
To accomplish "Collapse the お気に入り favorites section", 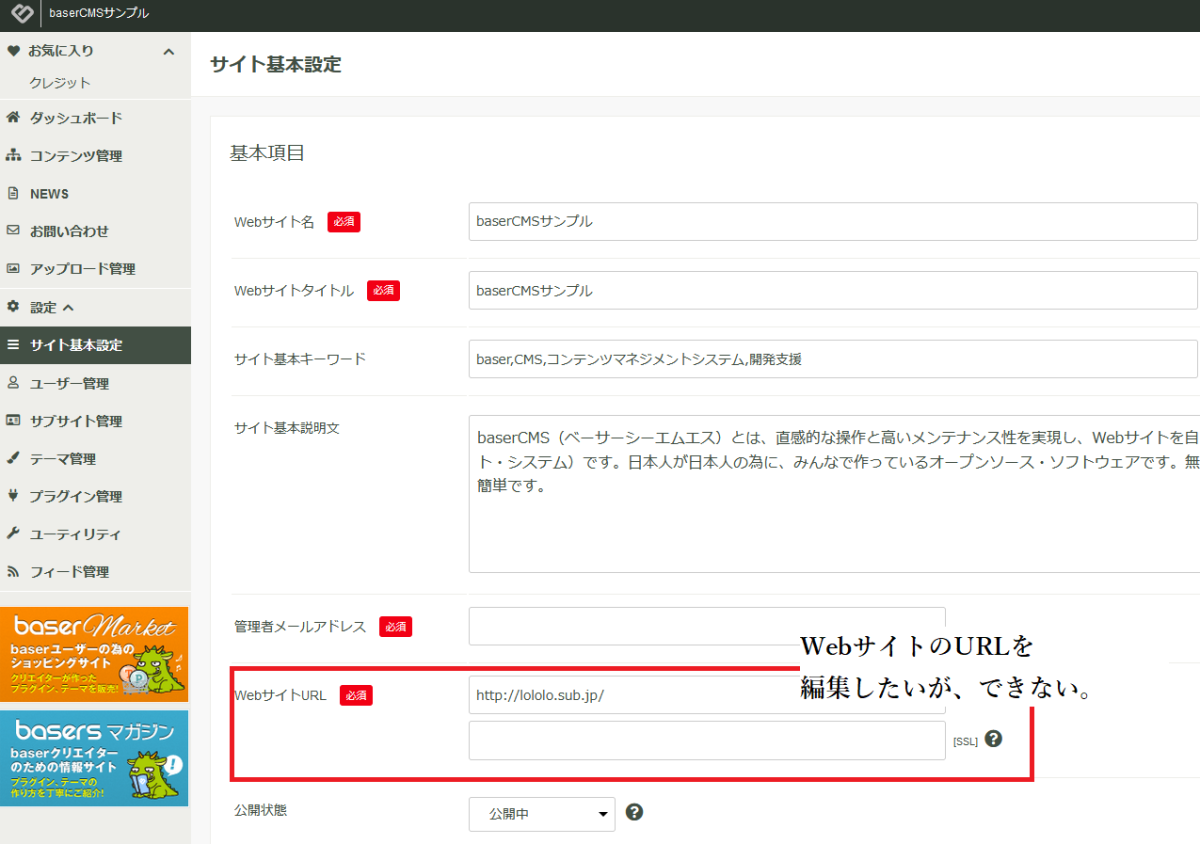I will [168, 52].
